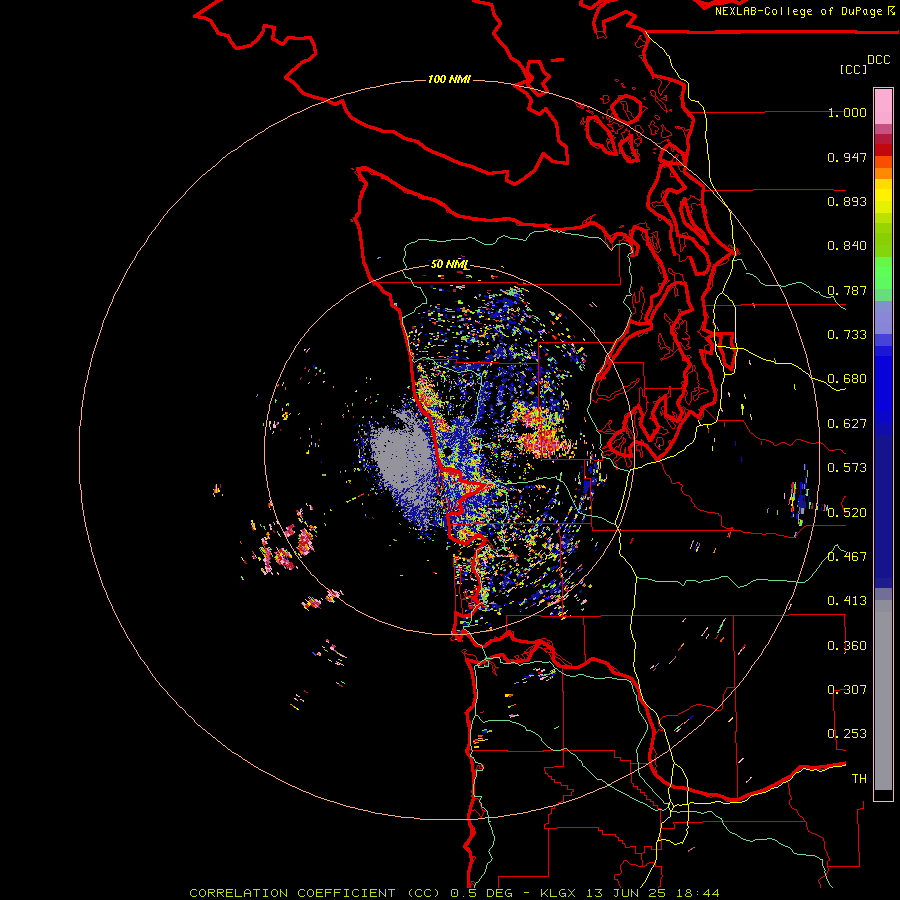Click the 0.787 color scale value
Screen dimensions: 900x900
coord(847,290)
